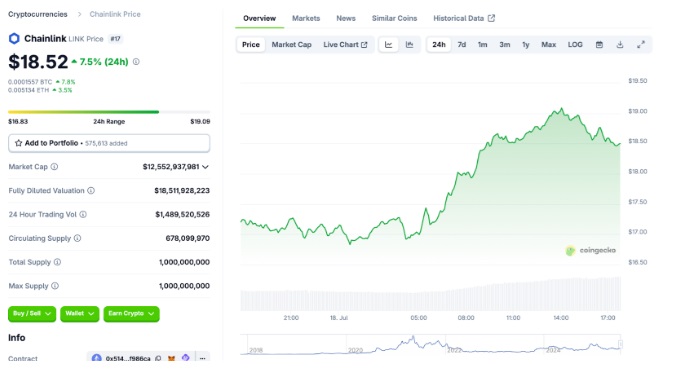Image resolution: width=674 pixels, height=384 pixels.
Task: Open the calendar date range picker
Action: click(599, 45)
